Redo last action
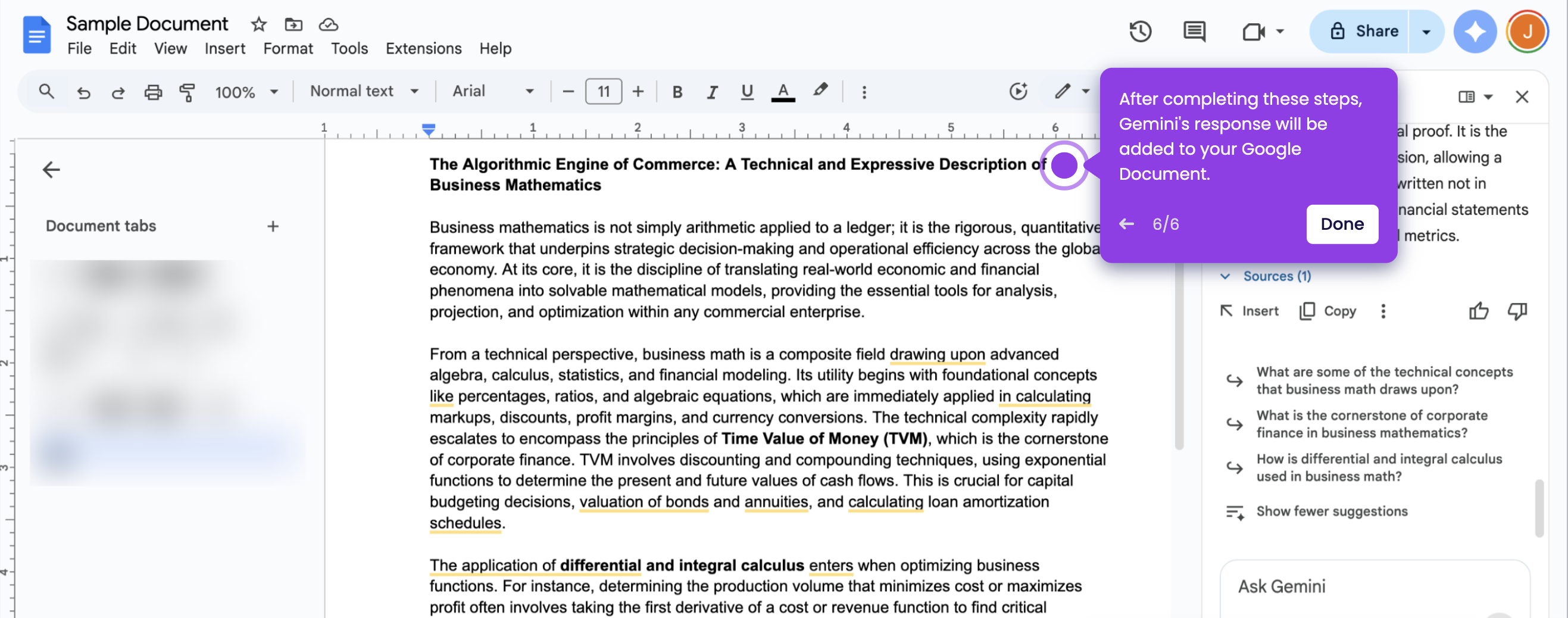 [x=118, y=92]
